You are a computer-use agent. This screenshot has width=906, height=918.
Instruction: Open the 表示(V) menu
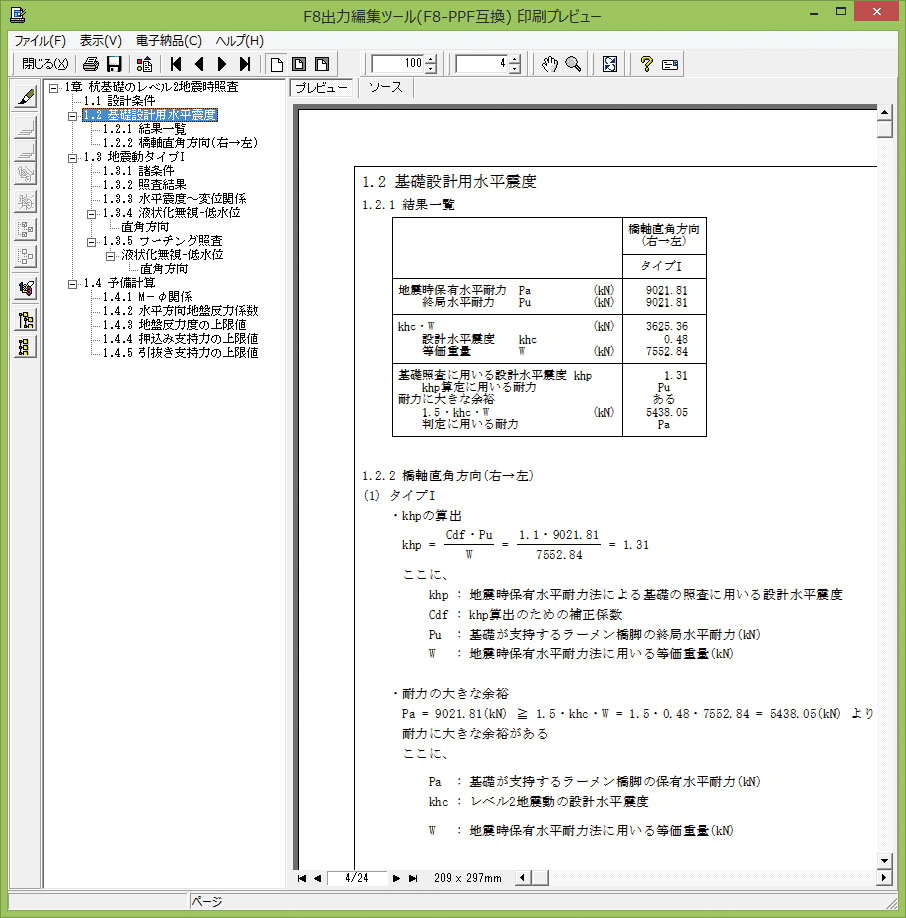pos(101,41)
